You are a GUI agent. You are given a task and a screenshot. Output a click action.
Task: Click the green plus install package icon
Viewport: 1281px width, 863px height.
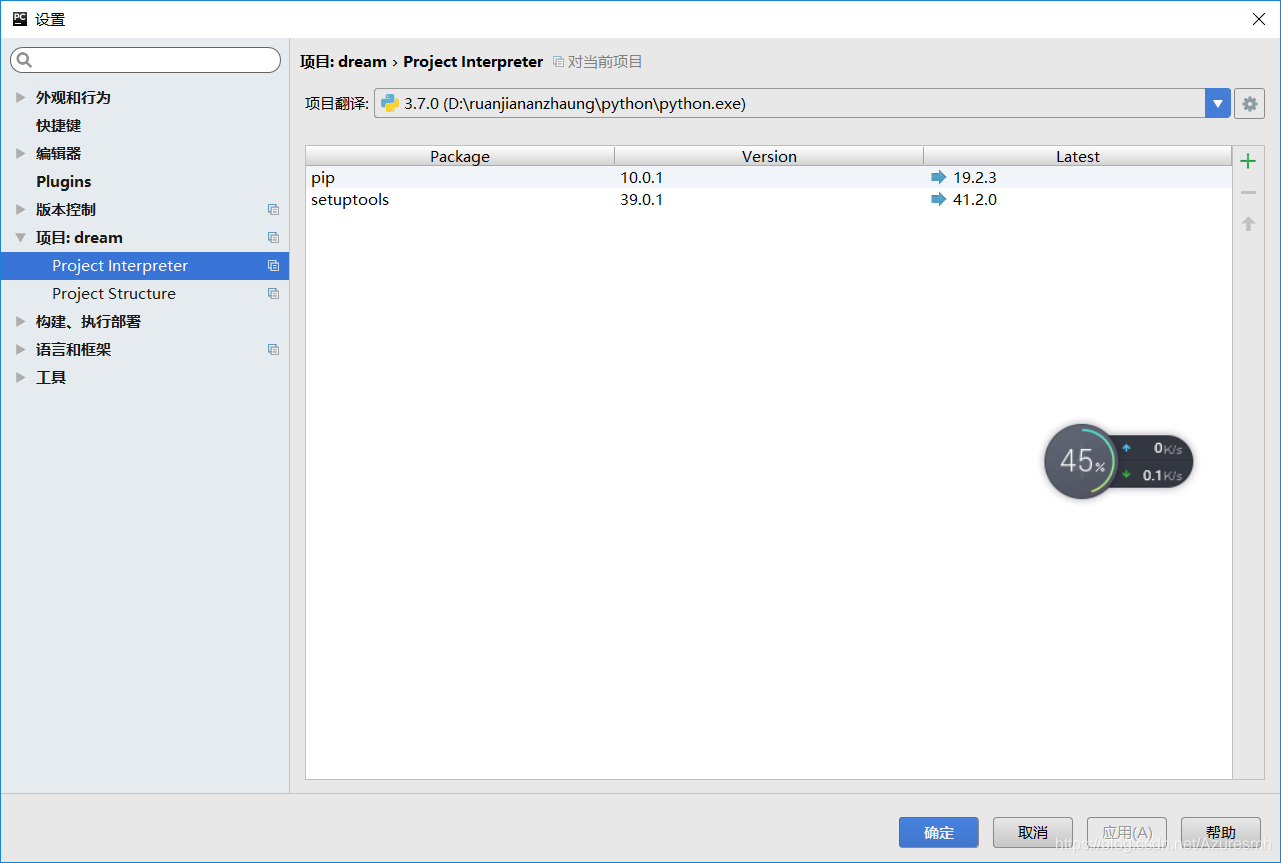pos(1248,161)
